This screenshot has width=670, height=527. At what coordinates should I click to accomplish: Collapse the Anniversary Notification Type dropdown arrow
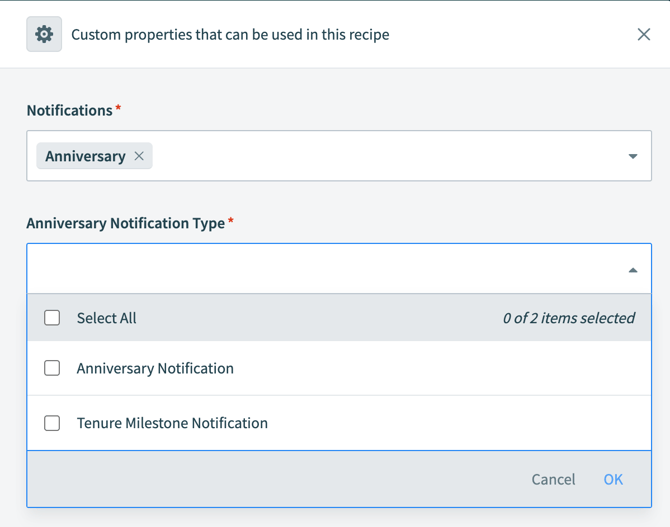632,270
